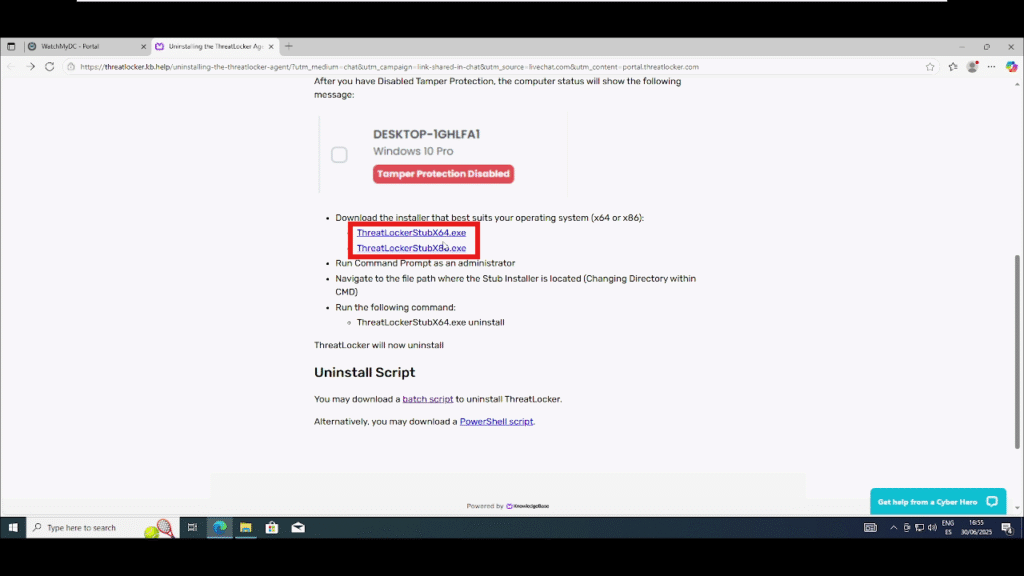Image resolution: width=1024 pixels, height=576 pixels.
Task: Click 'ThreatLocker will now uninstall' text
Action: click(x=379, y=345)
